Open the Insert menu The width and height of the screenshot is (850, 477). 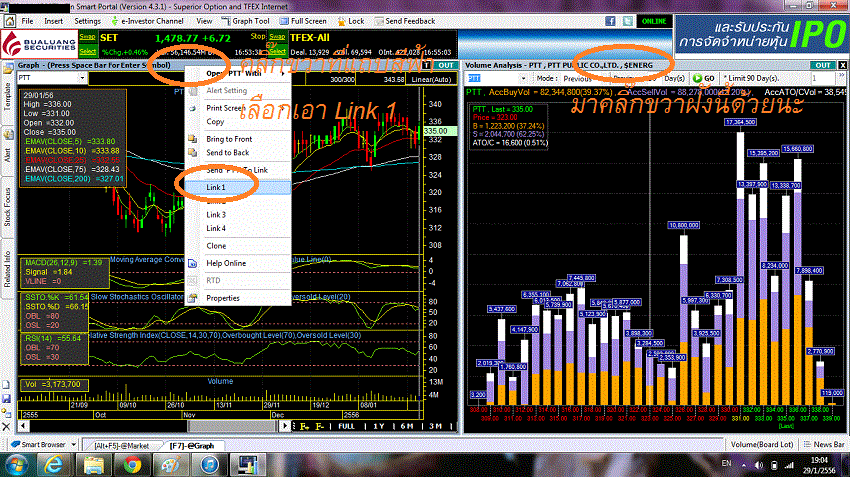53,21
